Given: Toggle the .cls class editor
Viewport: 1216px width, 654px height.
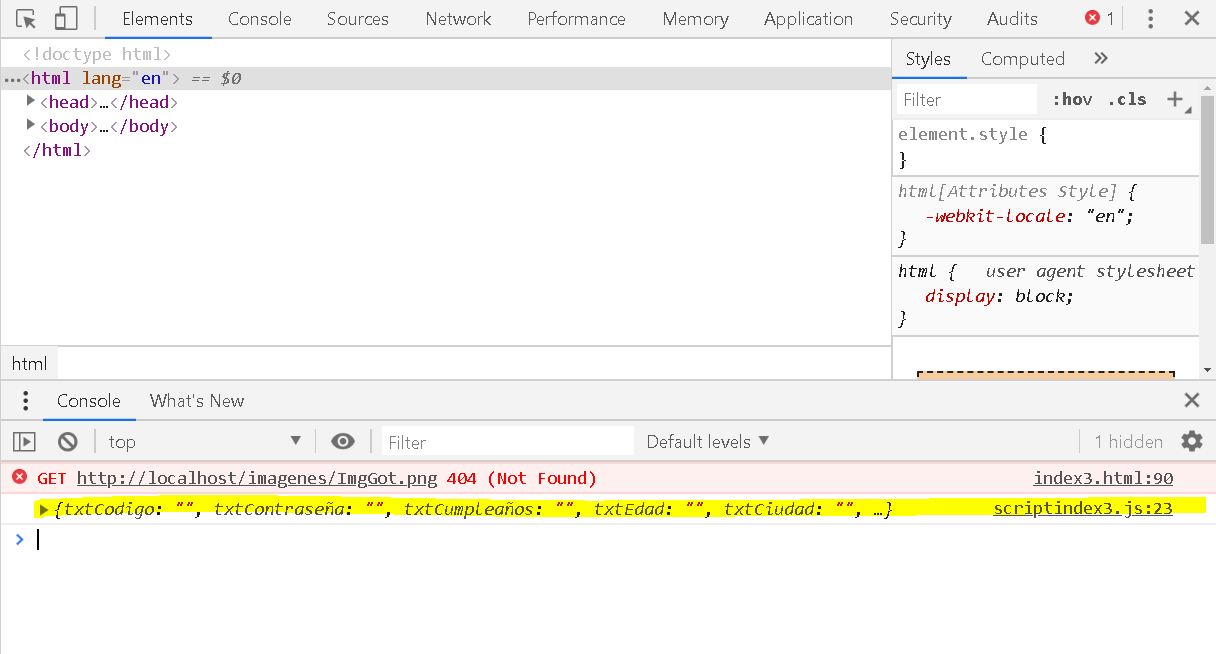Looking at the screenshot, I should click(1127, 99).
